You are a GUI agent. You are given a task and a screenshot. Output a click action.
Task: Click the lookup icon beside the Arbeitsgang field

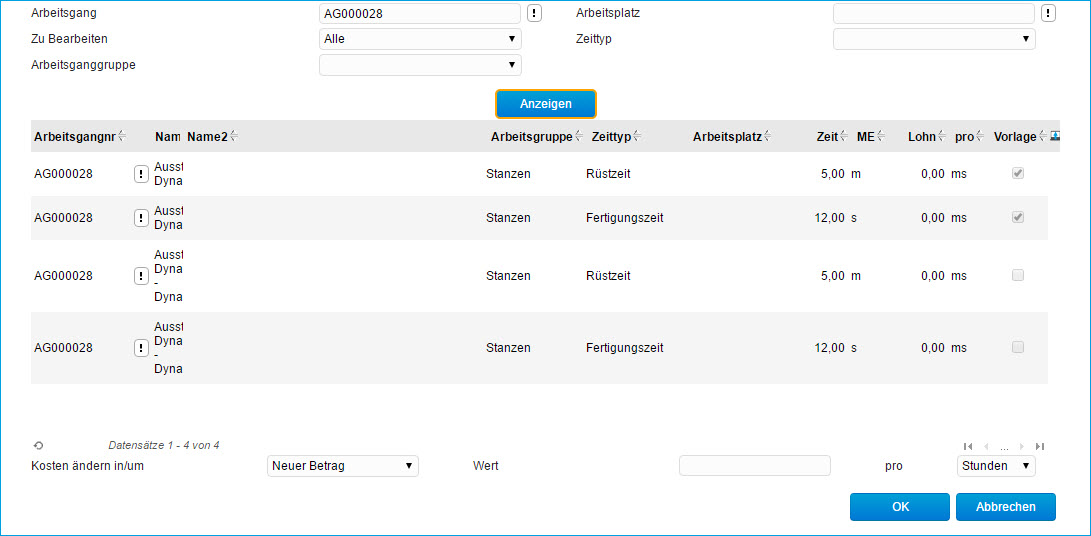535,13
